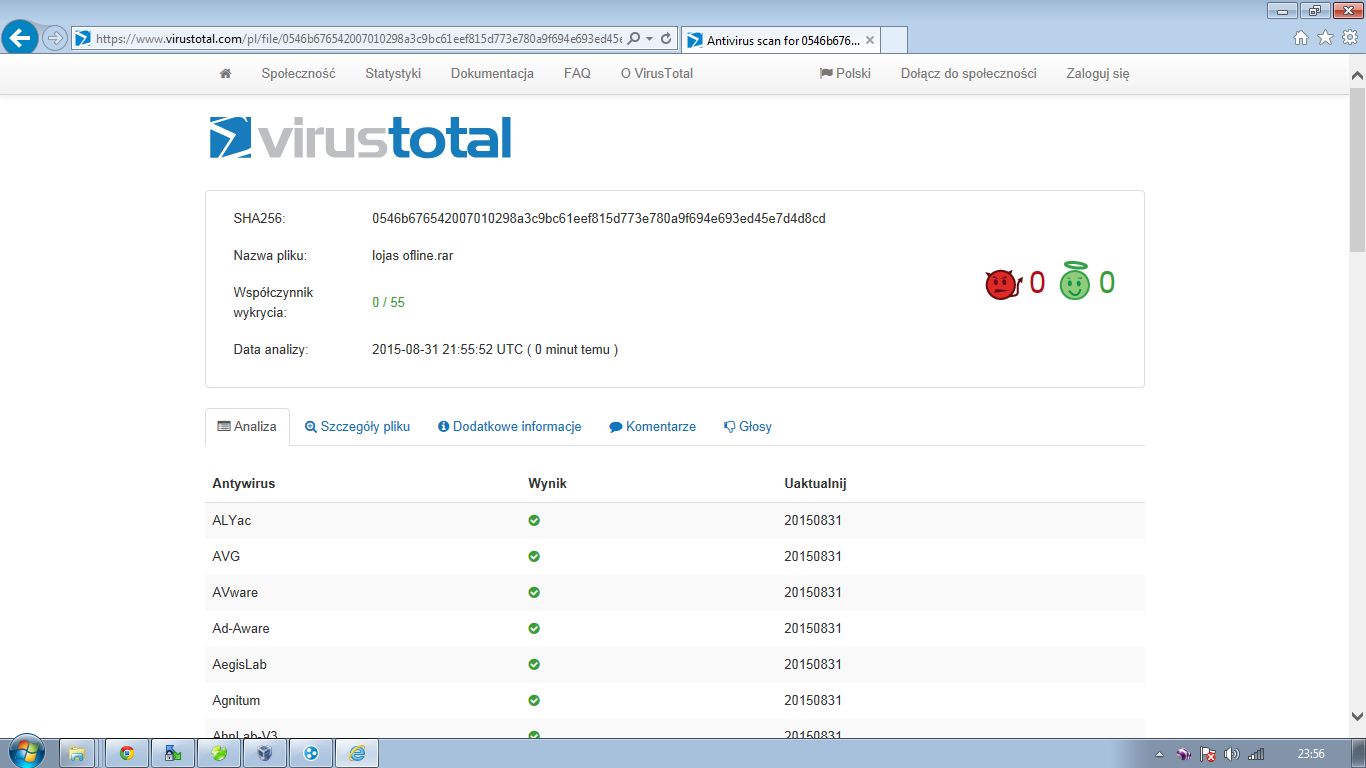Open VirtualBox from the taskbar

click(x=265, y=753)
